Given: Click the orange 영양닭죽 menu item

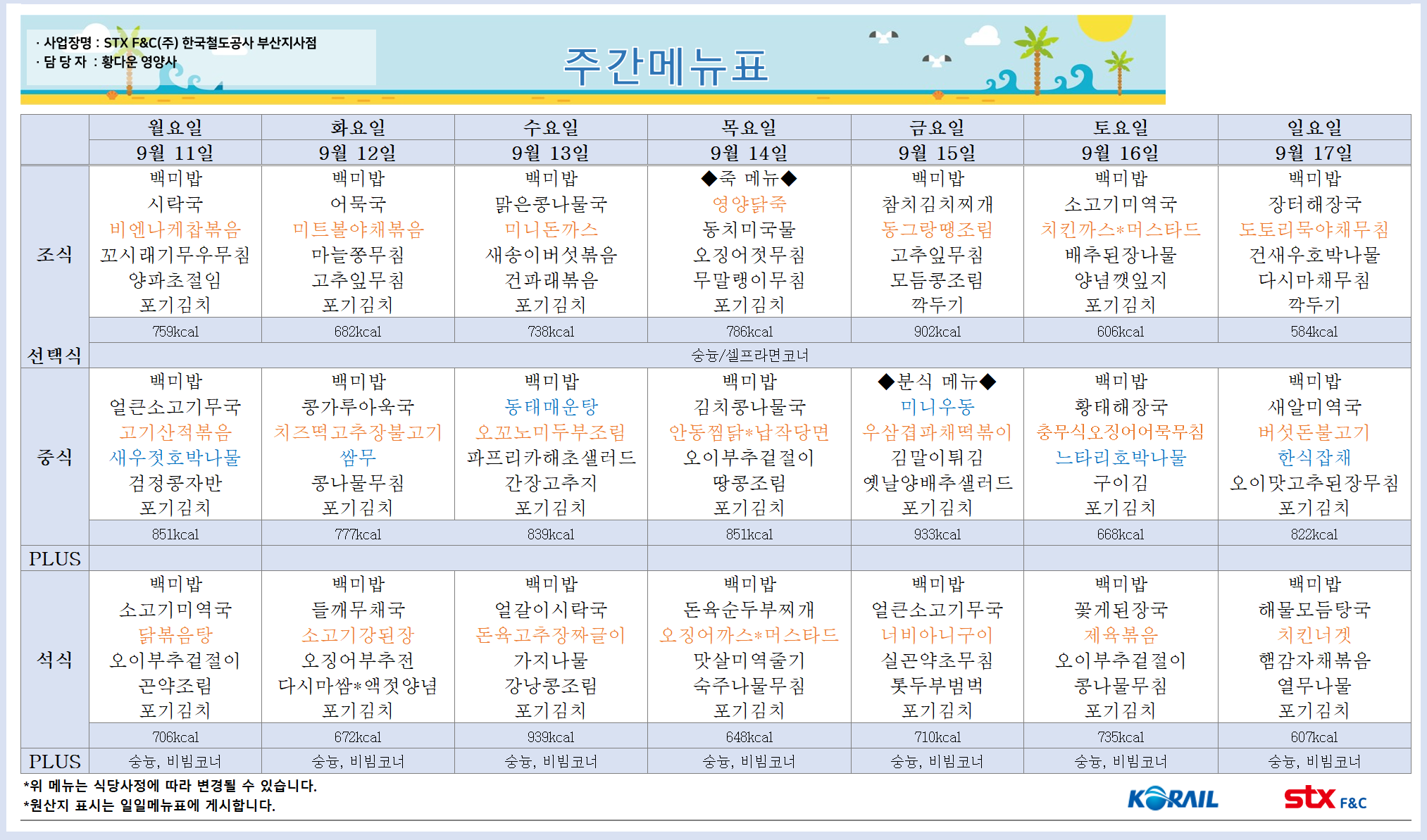Looking at the screenshot, I should 749,204.
